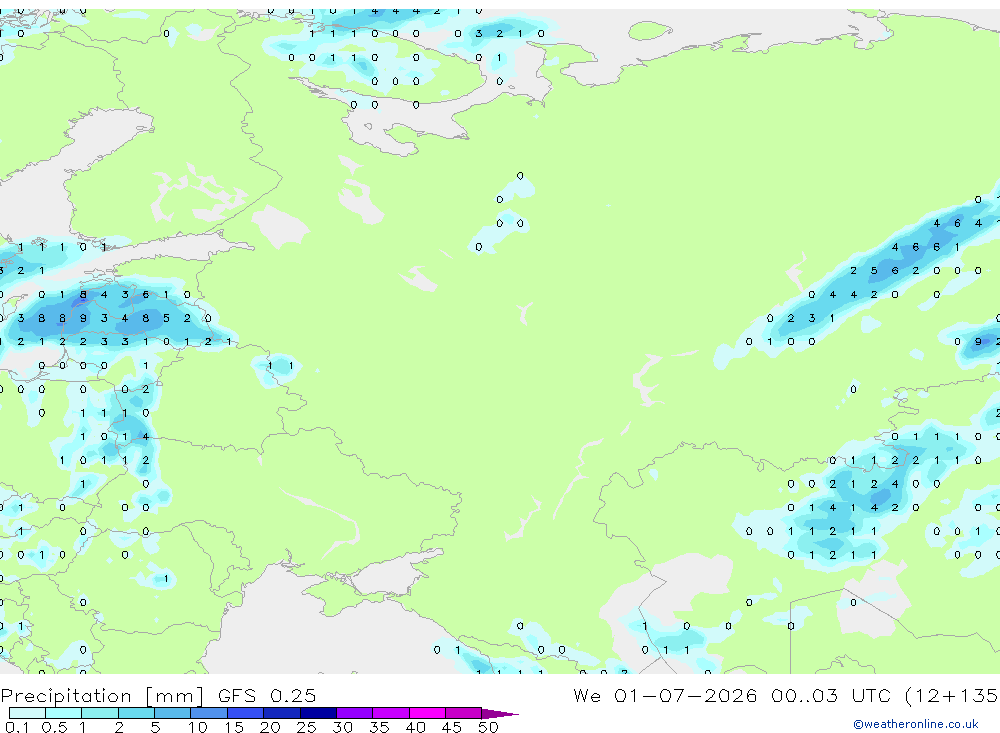
Task: Click the 'Precipitation [mm]' title text
Action: (102, 696)
